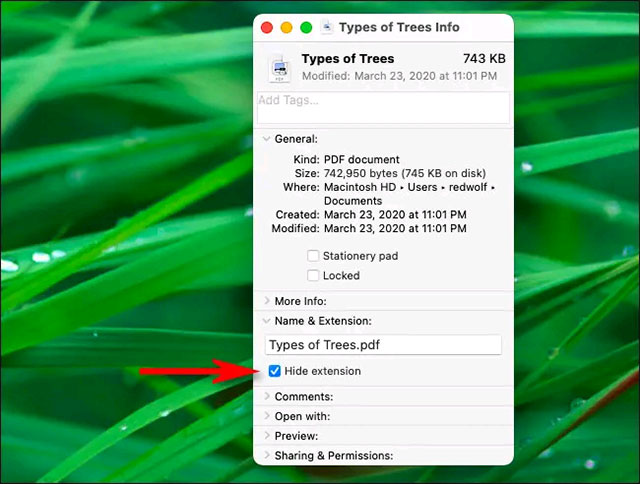Viewport: 640px width, 484px height.
Task: Click the bold Types of Trees heading
Action: (x=348, y=59)
